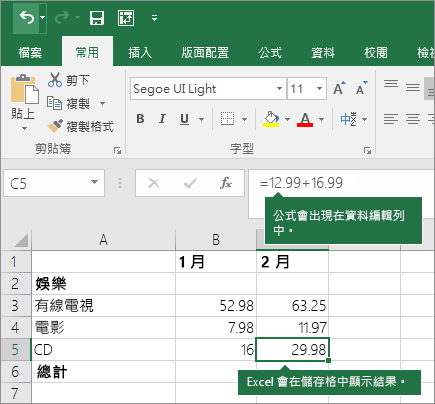This screenshot has width=435, height=404.
Task: Expand the font name dropdown arrow
Action: [280, 89]
